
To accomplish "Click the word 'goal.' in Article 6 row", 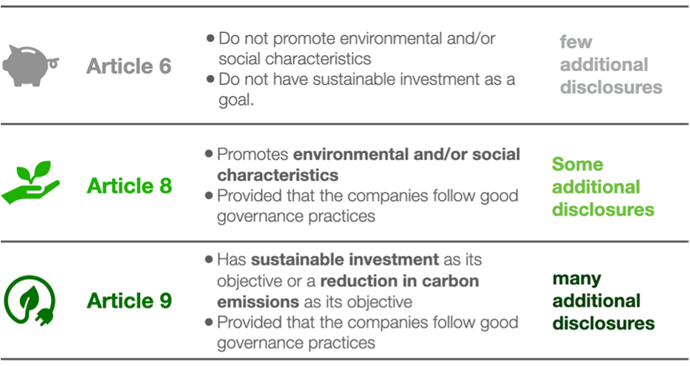I will tap(236, 100).
